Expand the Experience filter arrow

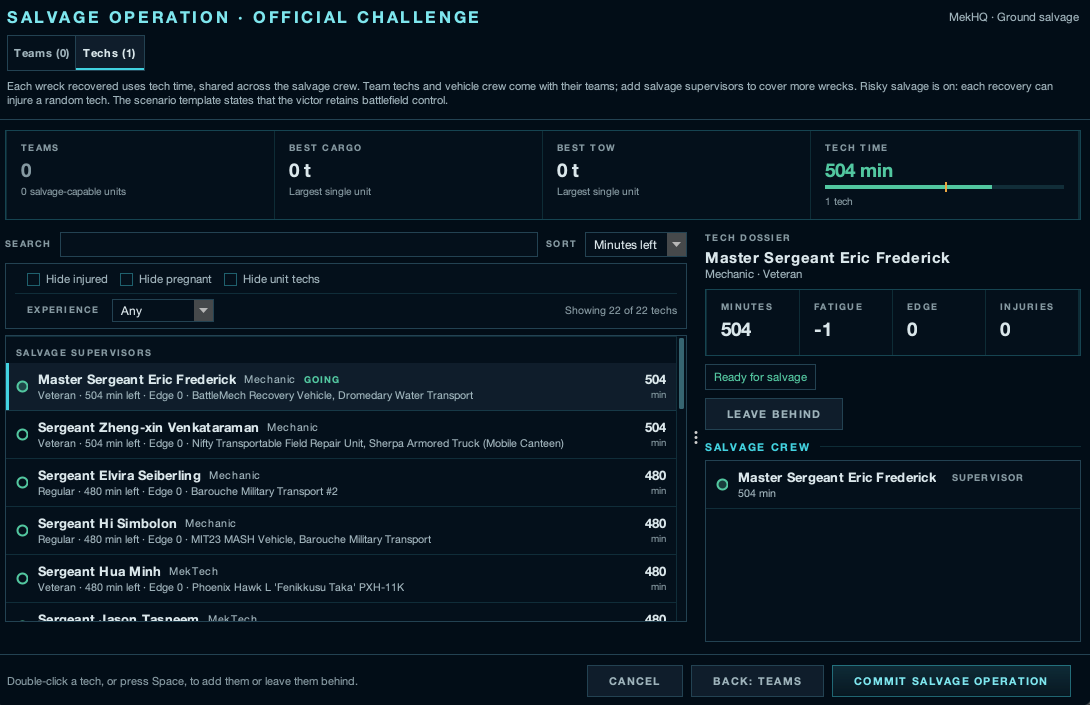point(204,310)
